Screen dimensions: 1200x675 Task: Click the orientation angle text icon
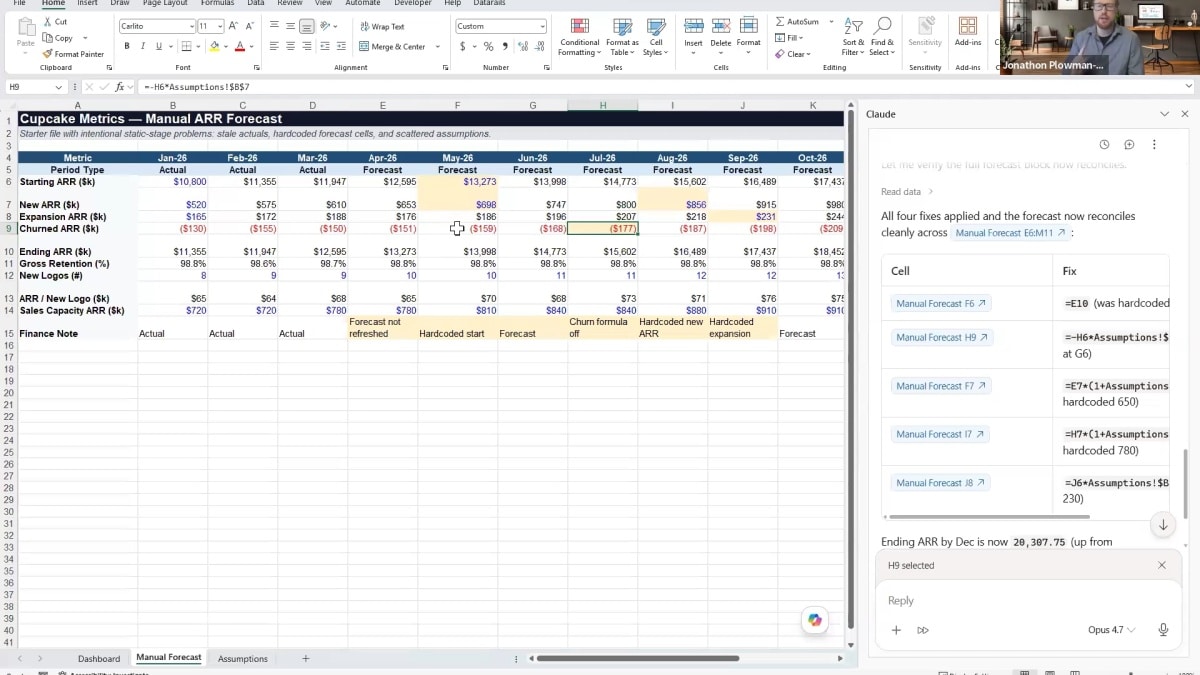(325, 26)
